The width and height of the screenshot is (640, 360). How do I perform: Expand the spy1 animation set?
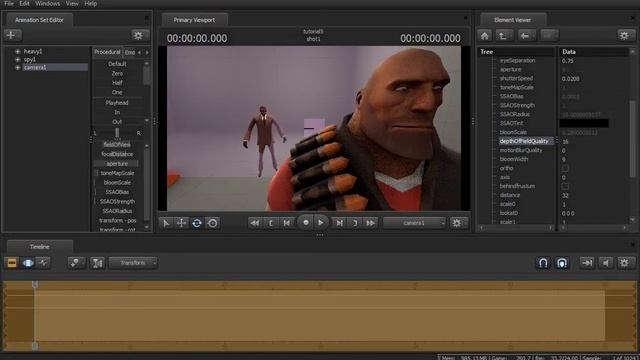pyautogui.click(x=18, y=60)
